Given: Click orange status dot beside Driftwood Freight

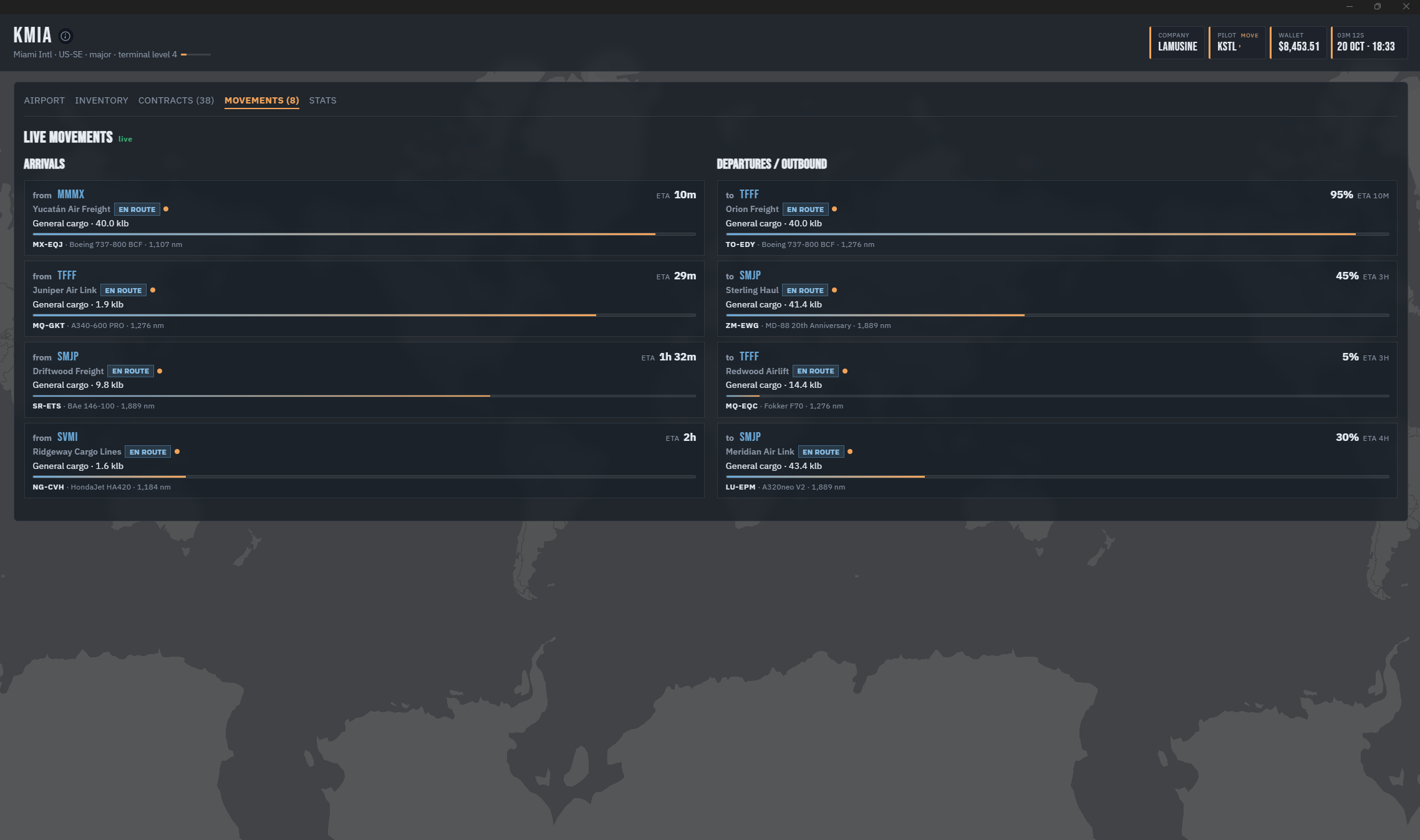Looking at the screenshot, I should pos(160,371).
